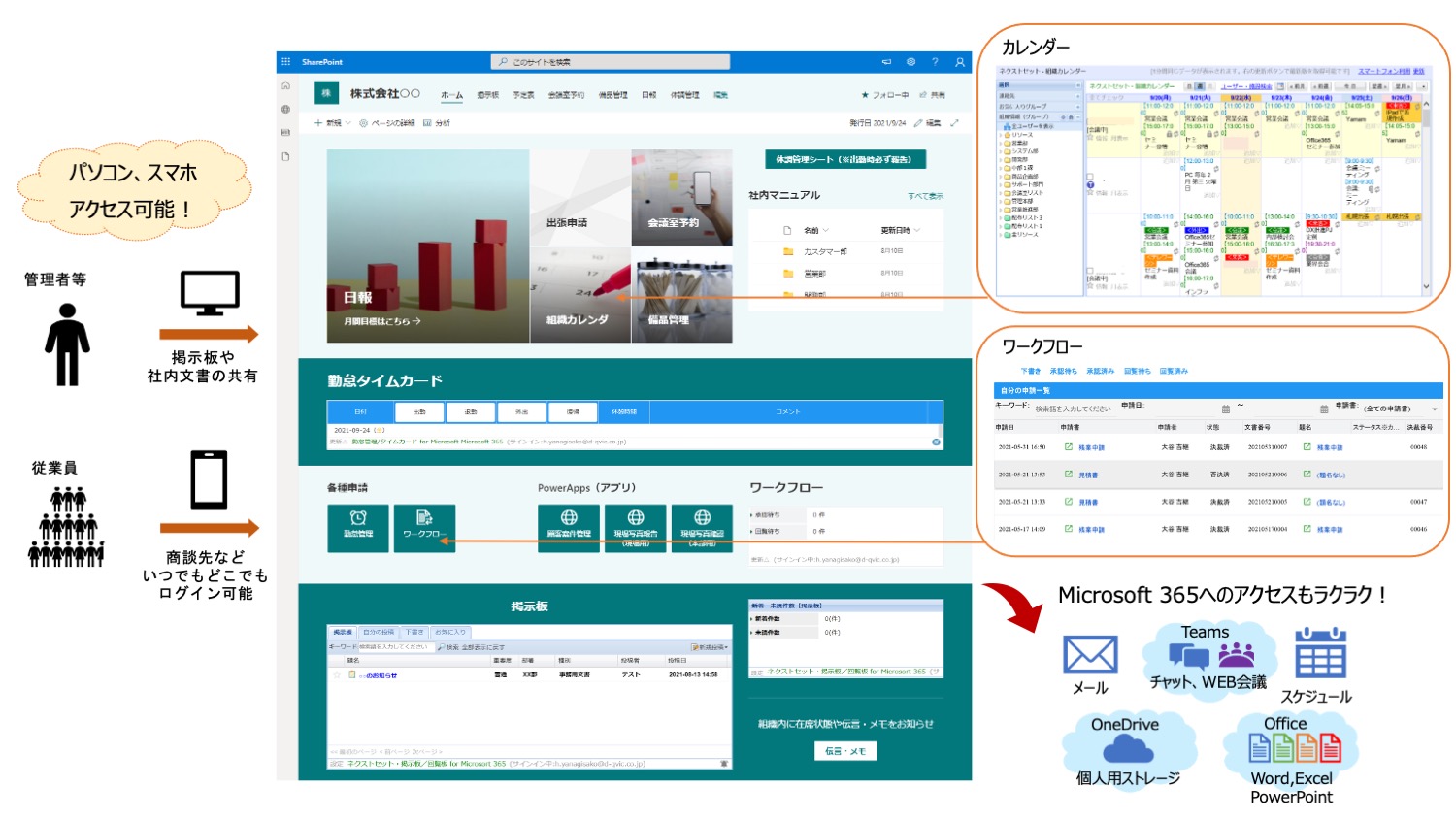
Task: Click the globe icon in the left rail
Action: (x=285, y=109)
